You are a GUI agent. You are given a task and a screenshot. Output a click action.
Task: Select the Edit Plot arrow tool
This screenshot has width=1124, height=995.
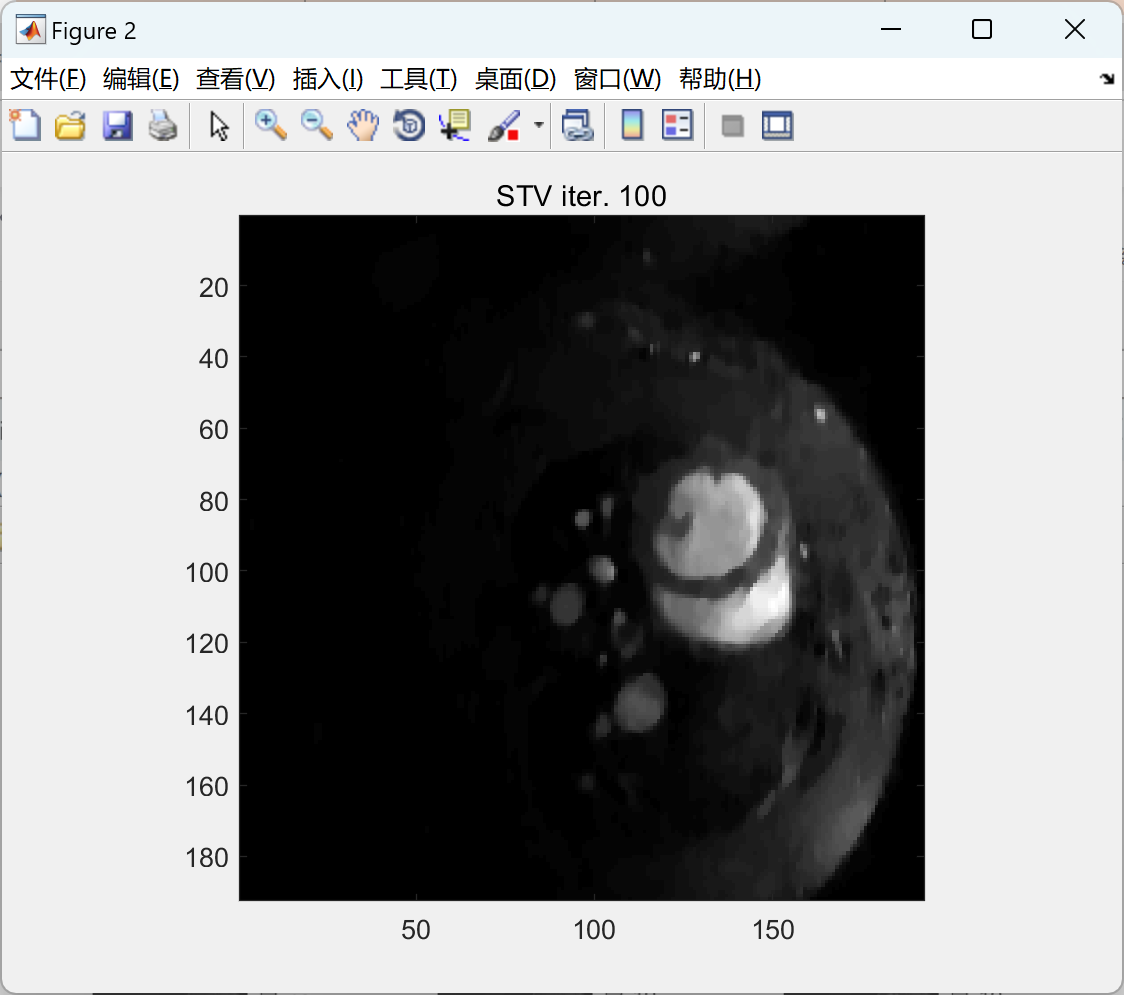pos(219,125)
